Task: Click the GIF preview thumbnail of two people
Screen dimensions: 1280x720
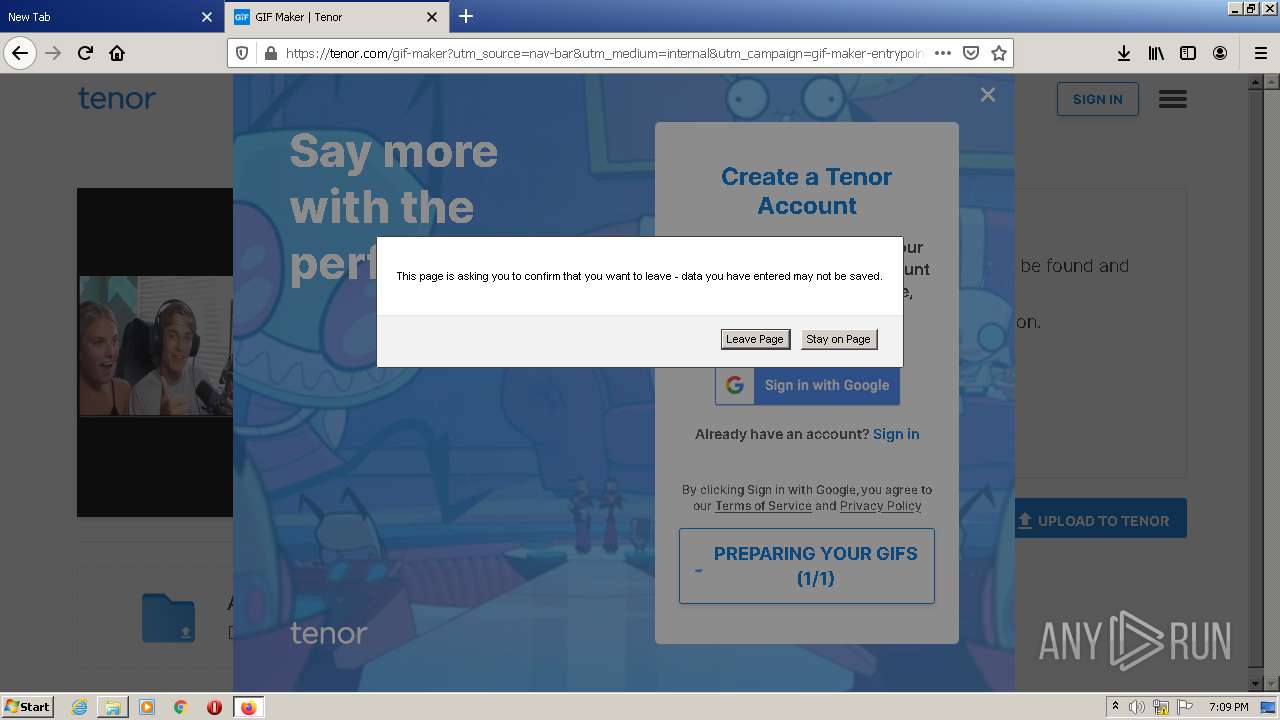Action: click(156, 345)
